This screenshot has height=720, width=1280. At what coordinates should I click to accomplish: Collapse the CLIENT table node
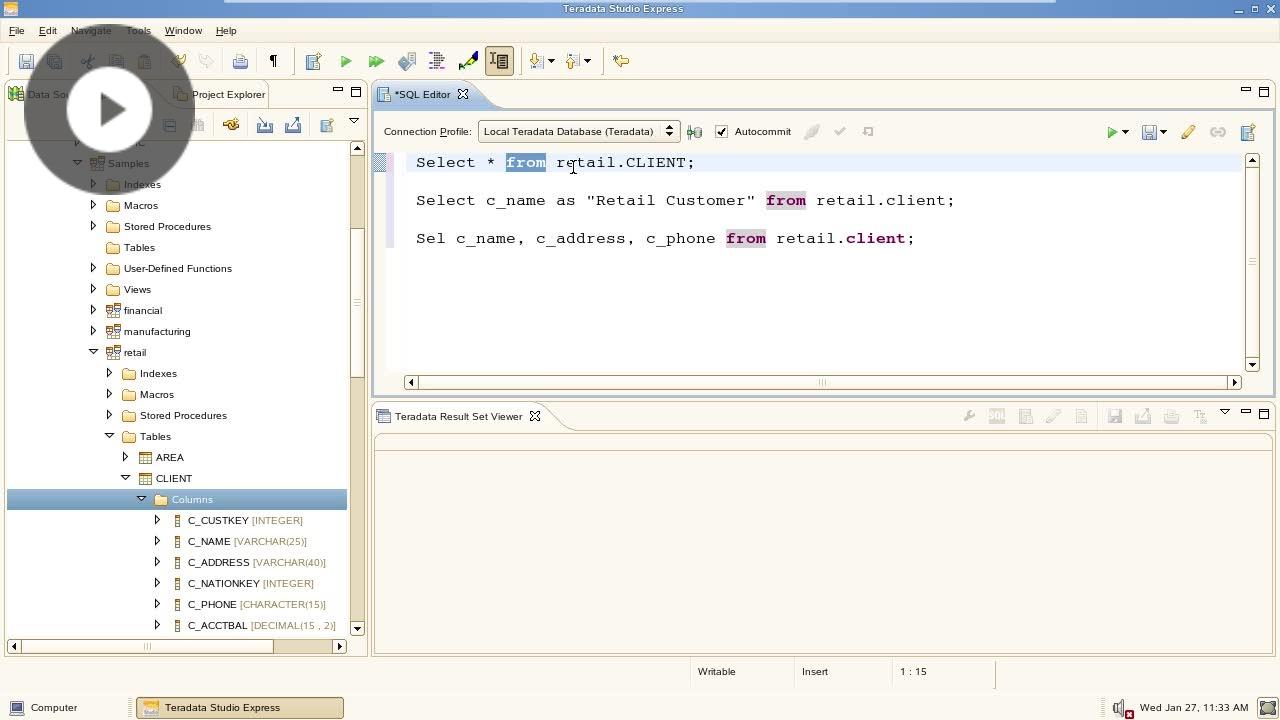coord(125,478)
